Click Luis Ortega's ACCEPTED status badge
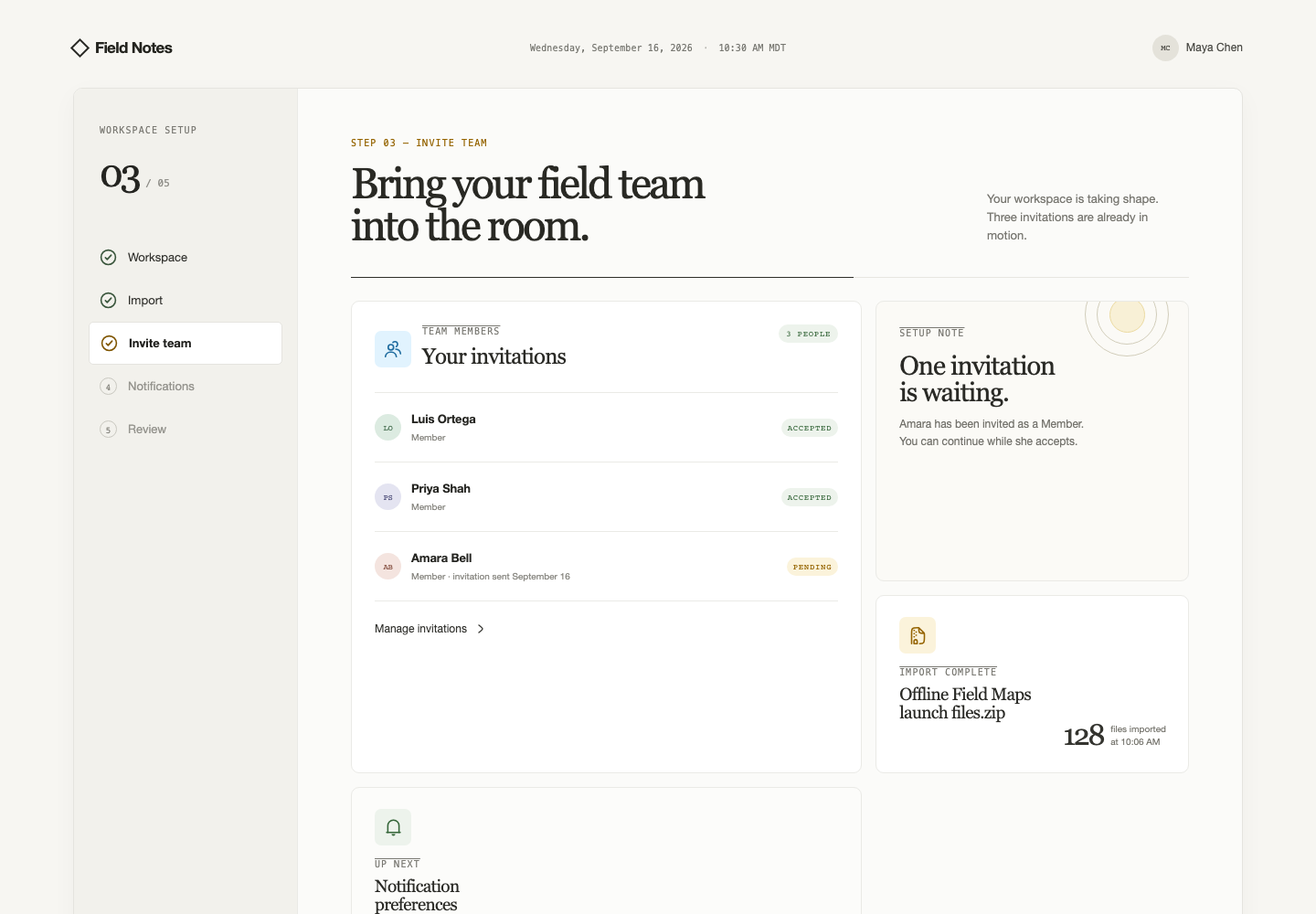The height and width of the screenshot is (914, 1316). tap(810, 428)
